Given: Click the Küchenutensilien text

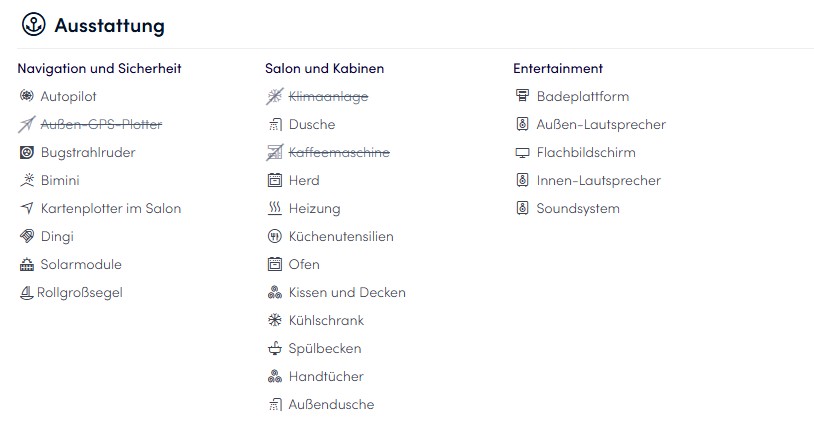Looking at the screenshot, I should point(341,237).
